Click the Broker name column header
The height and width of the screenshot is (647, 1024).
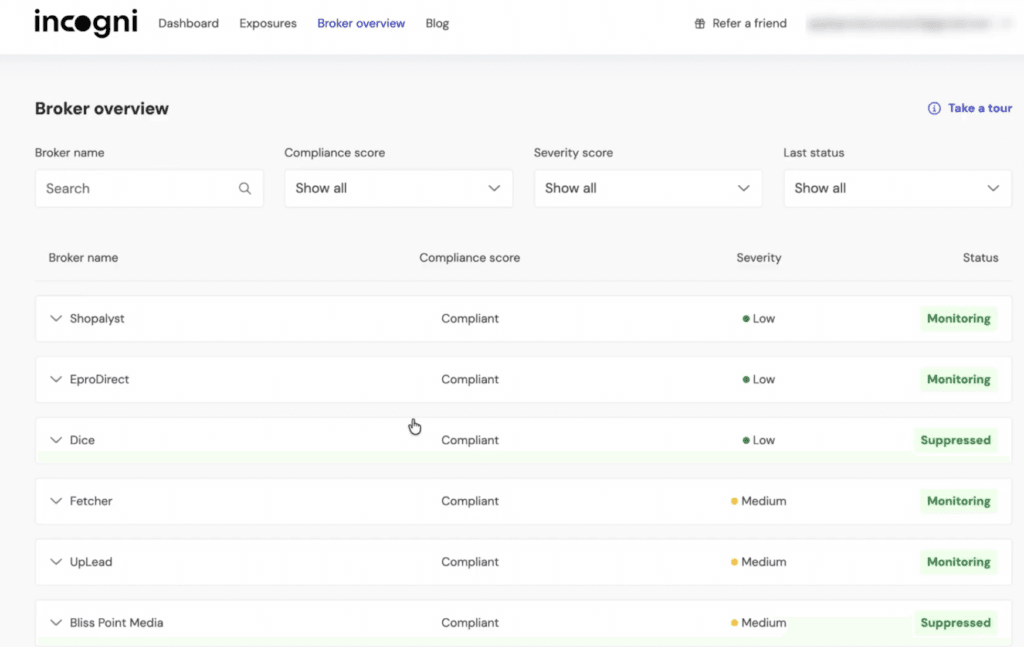point(83,258)
